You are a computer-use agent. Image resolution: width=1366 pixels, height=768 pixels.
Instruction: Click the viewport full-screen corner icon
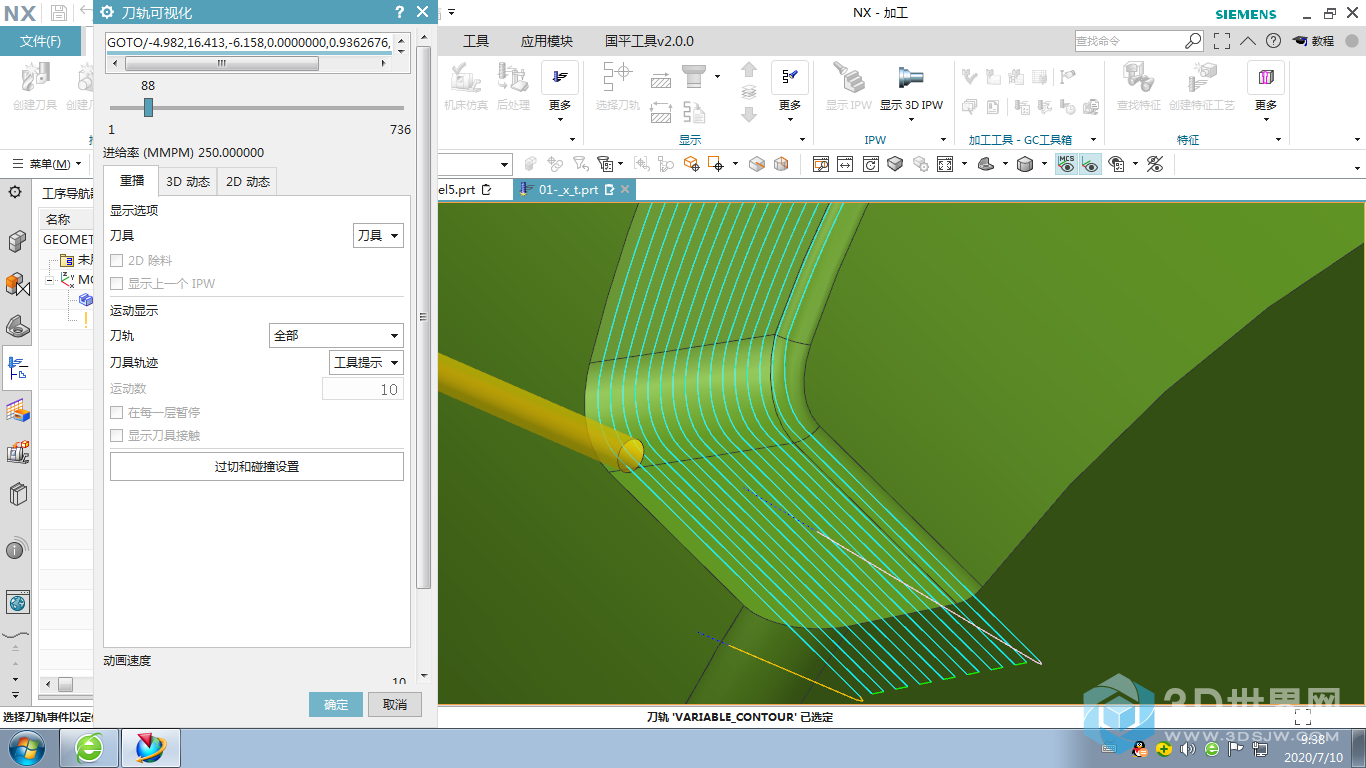coord(1303,717)
